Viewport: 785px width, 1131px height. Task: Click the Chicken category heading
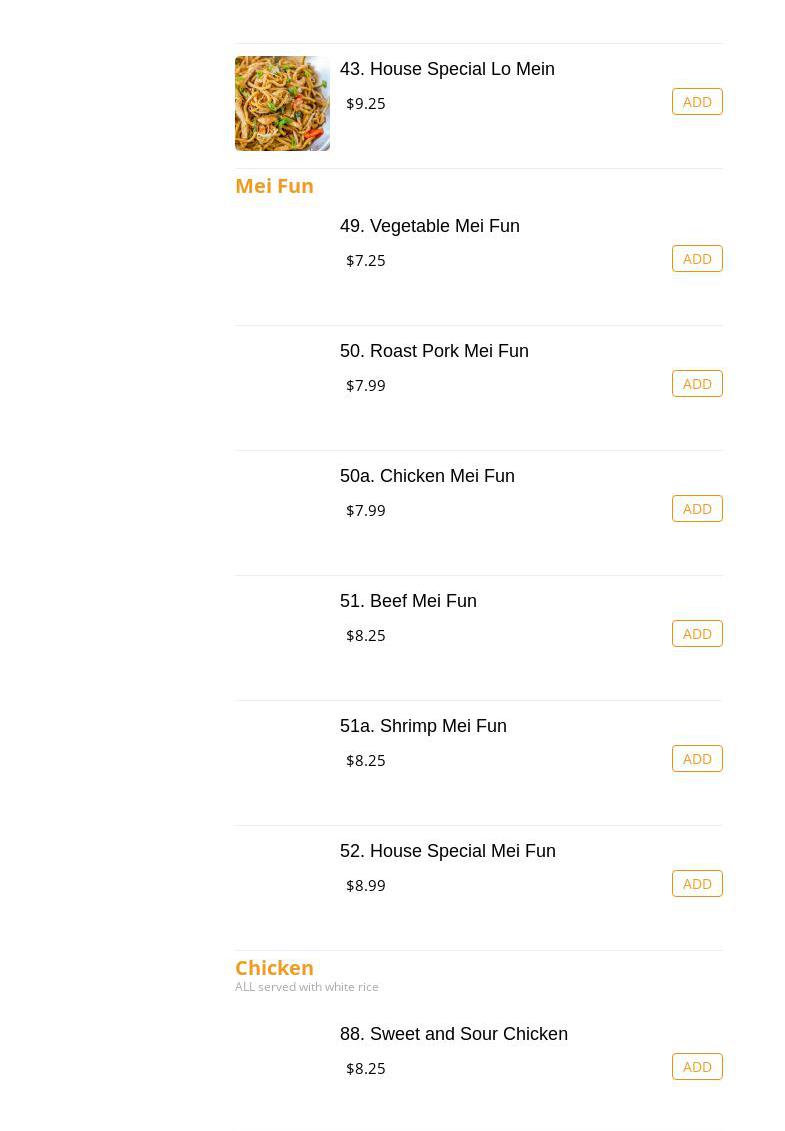[x=274, y=968]
